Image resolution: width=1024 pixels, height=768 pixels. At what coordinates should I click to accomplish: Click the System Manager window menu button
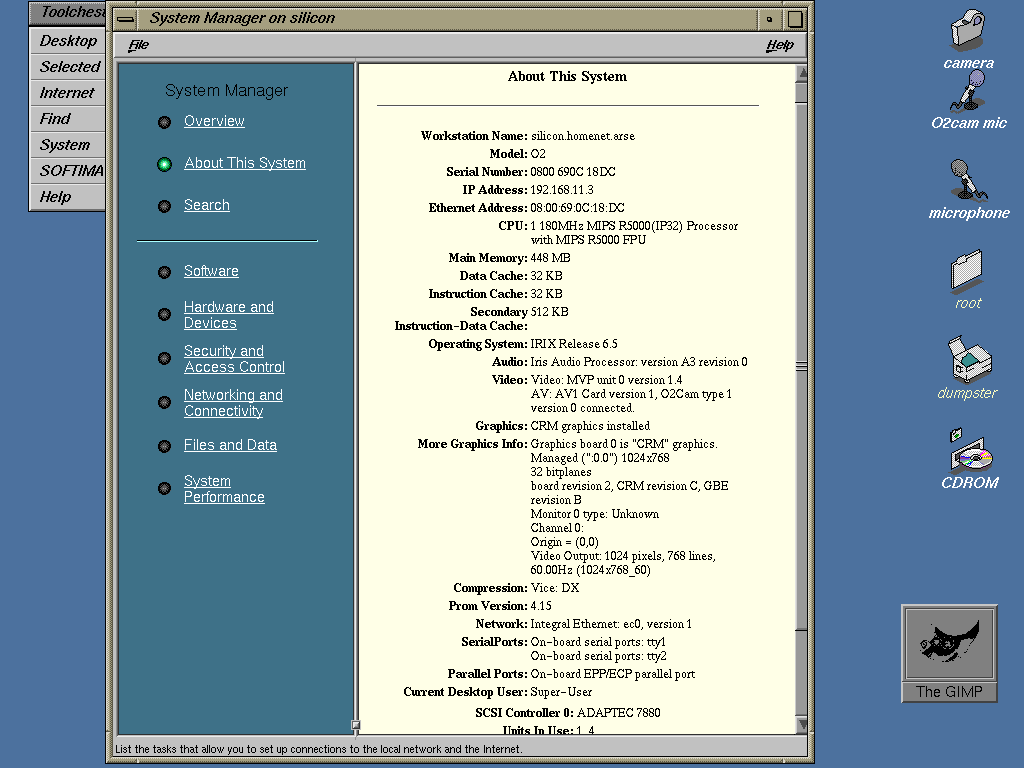click(124, 18)
